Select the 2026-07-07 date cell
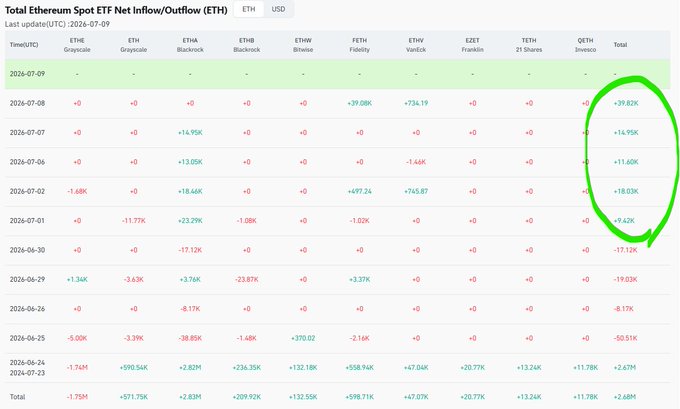Image resolution: width=680 pixels, height=409 pixels. [27, 133]
